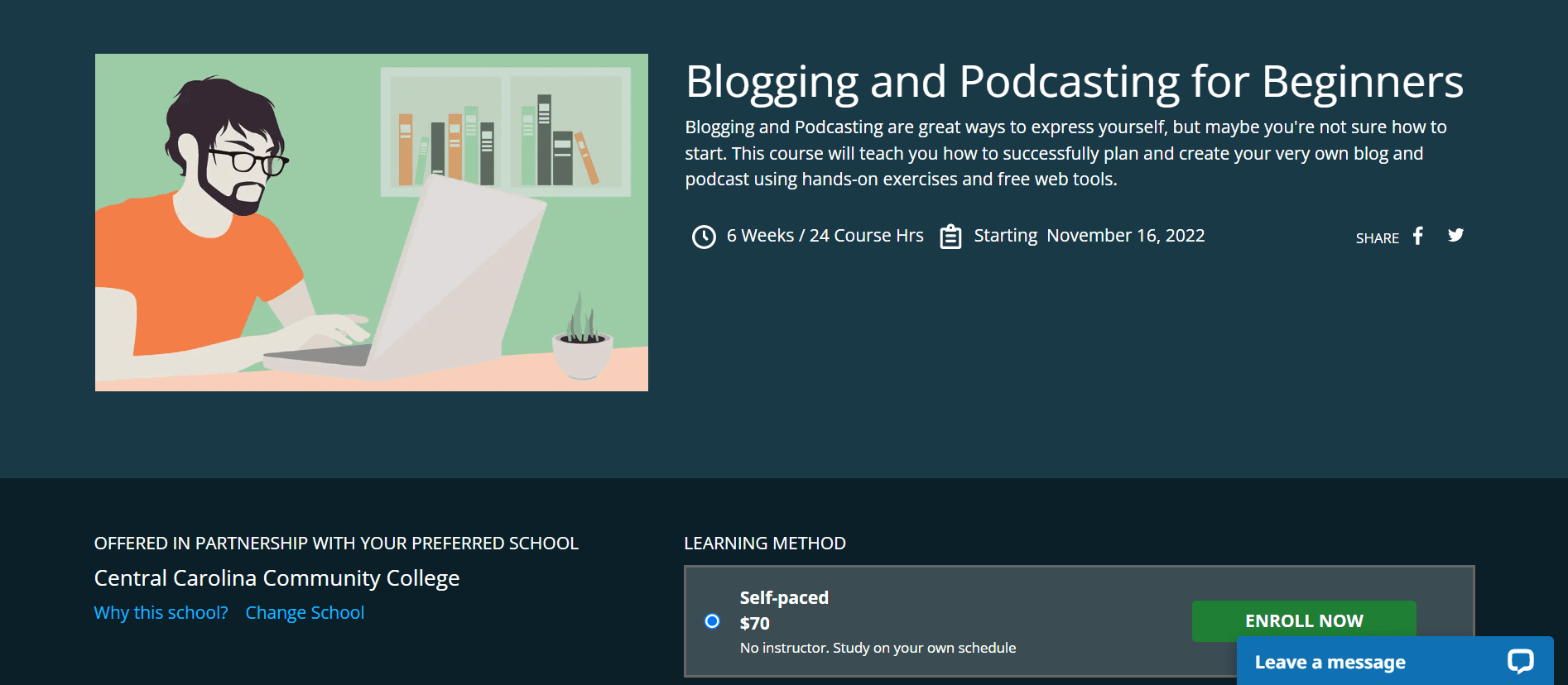
Task: Click the course description paragraph
Action: click(x=1065, y=153)
